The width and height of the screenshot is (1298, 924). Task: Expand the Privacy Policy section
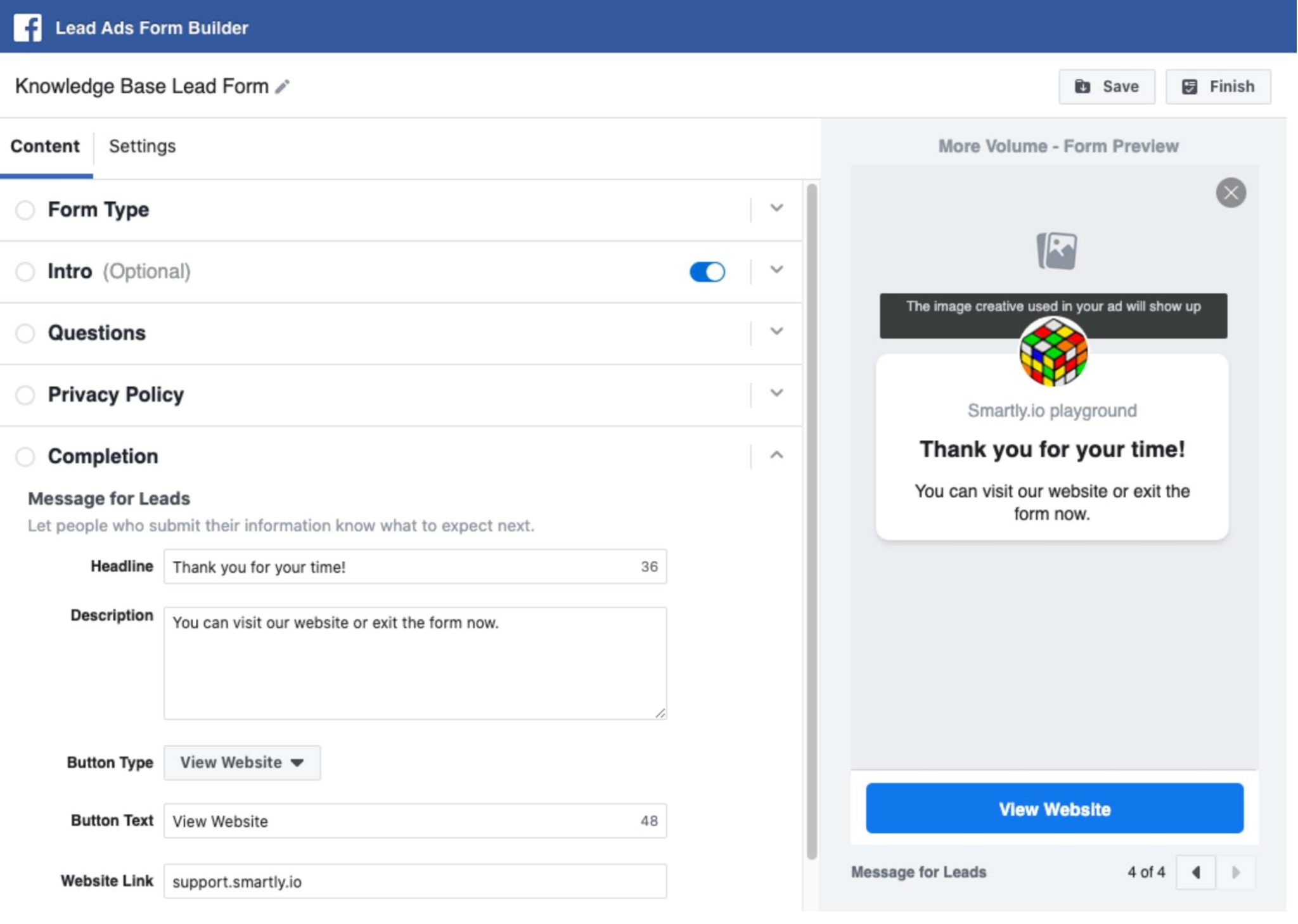(775, 394)
